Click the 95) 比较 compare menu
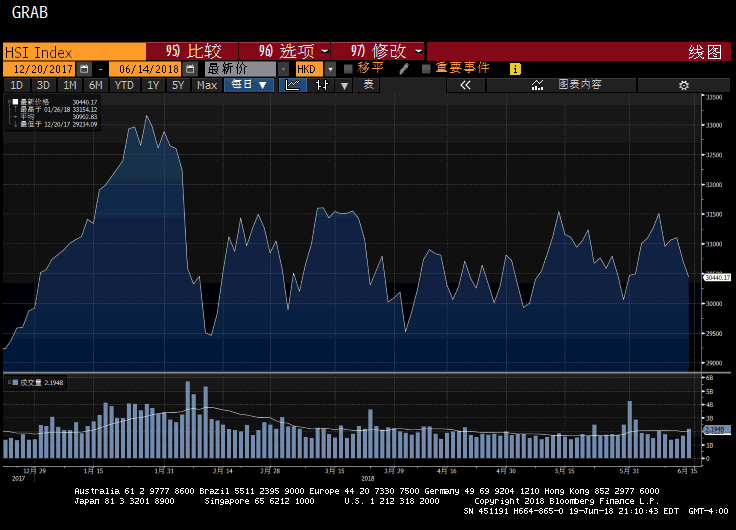 click(192, 51)
